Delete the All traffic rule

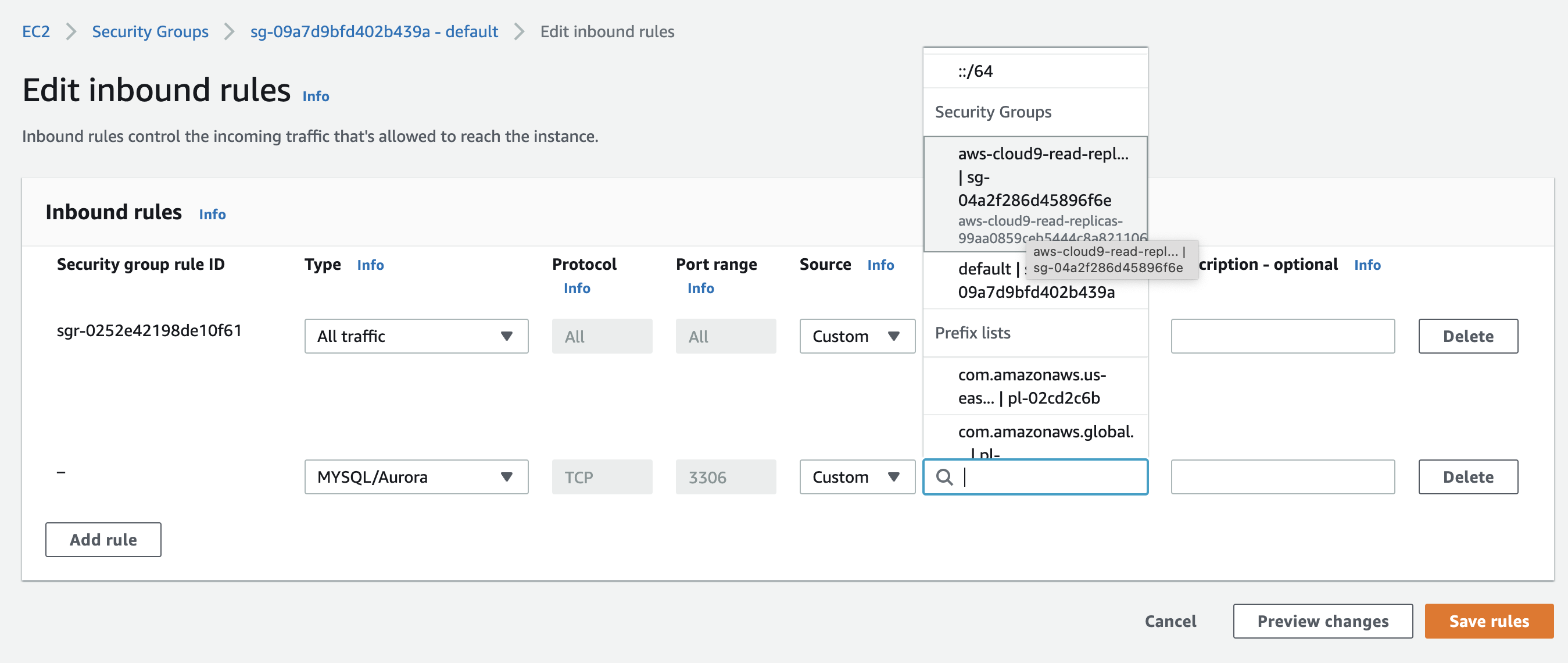coord(1467,336)
